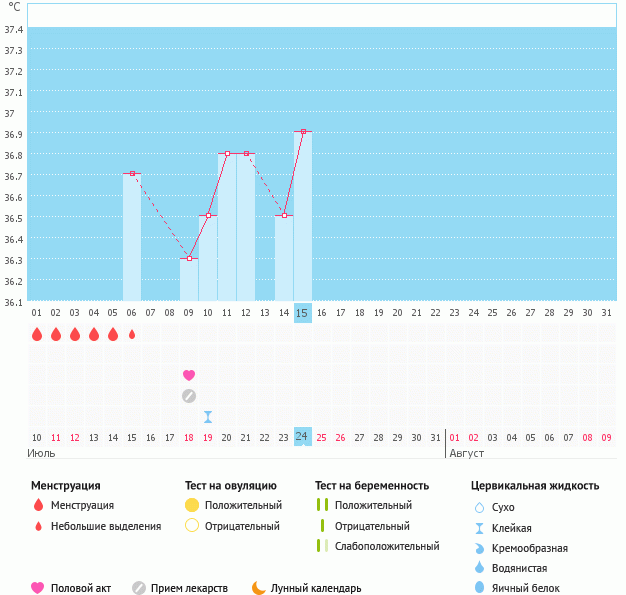The image size is (626, 595).
Task: Select the 36.3 temperature point on day 09
Action: [x=189, y=258]
